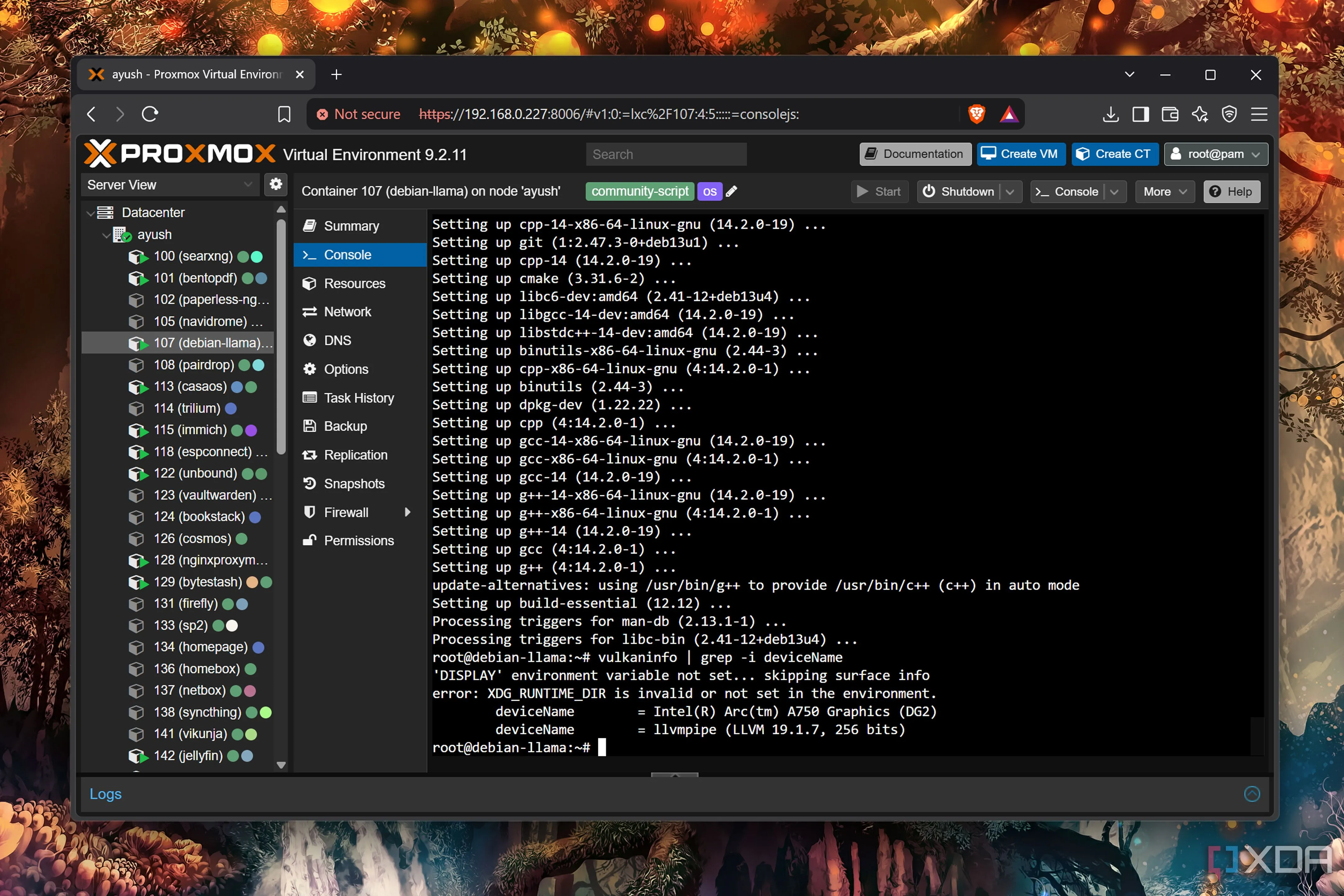Select the Datacenter server icon in the tree
This screenshot has height=896, width=1344.
[105, 212]
